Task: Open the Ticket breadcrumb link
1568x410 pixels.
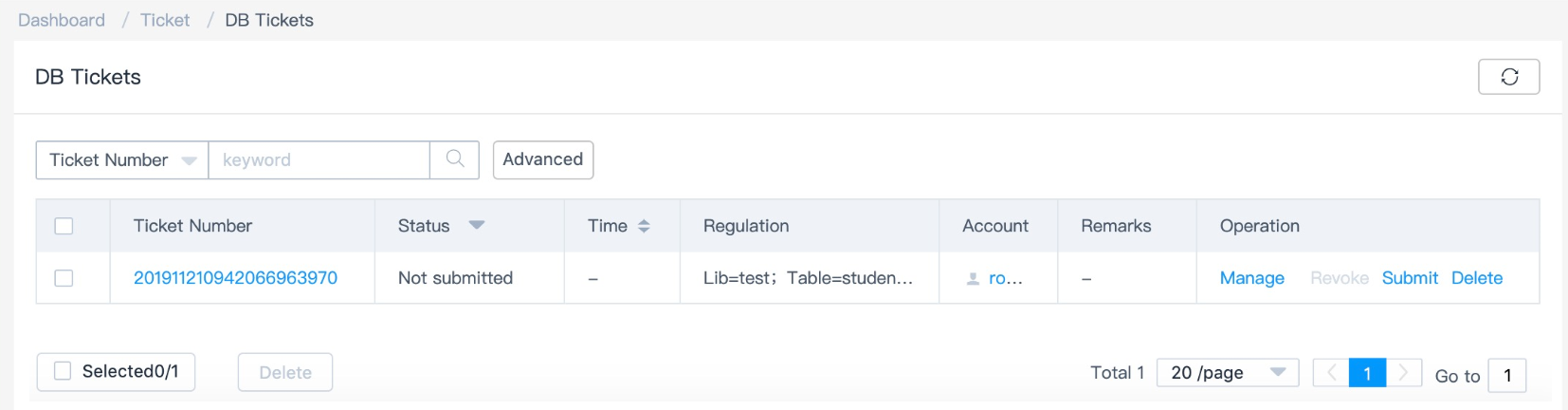Action: pos(165,20)
